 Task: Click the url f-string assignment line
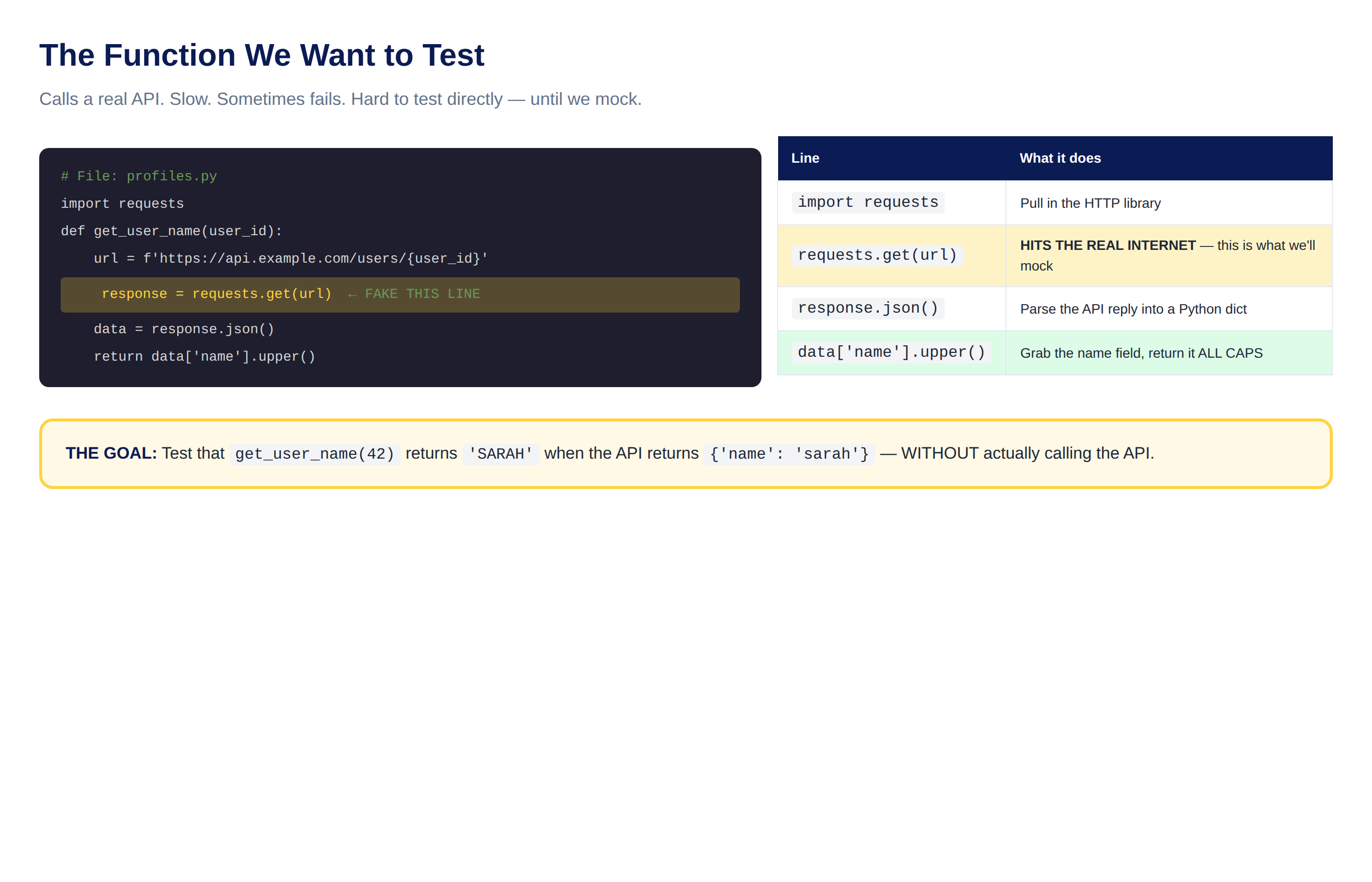tap(291, 258)
